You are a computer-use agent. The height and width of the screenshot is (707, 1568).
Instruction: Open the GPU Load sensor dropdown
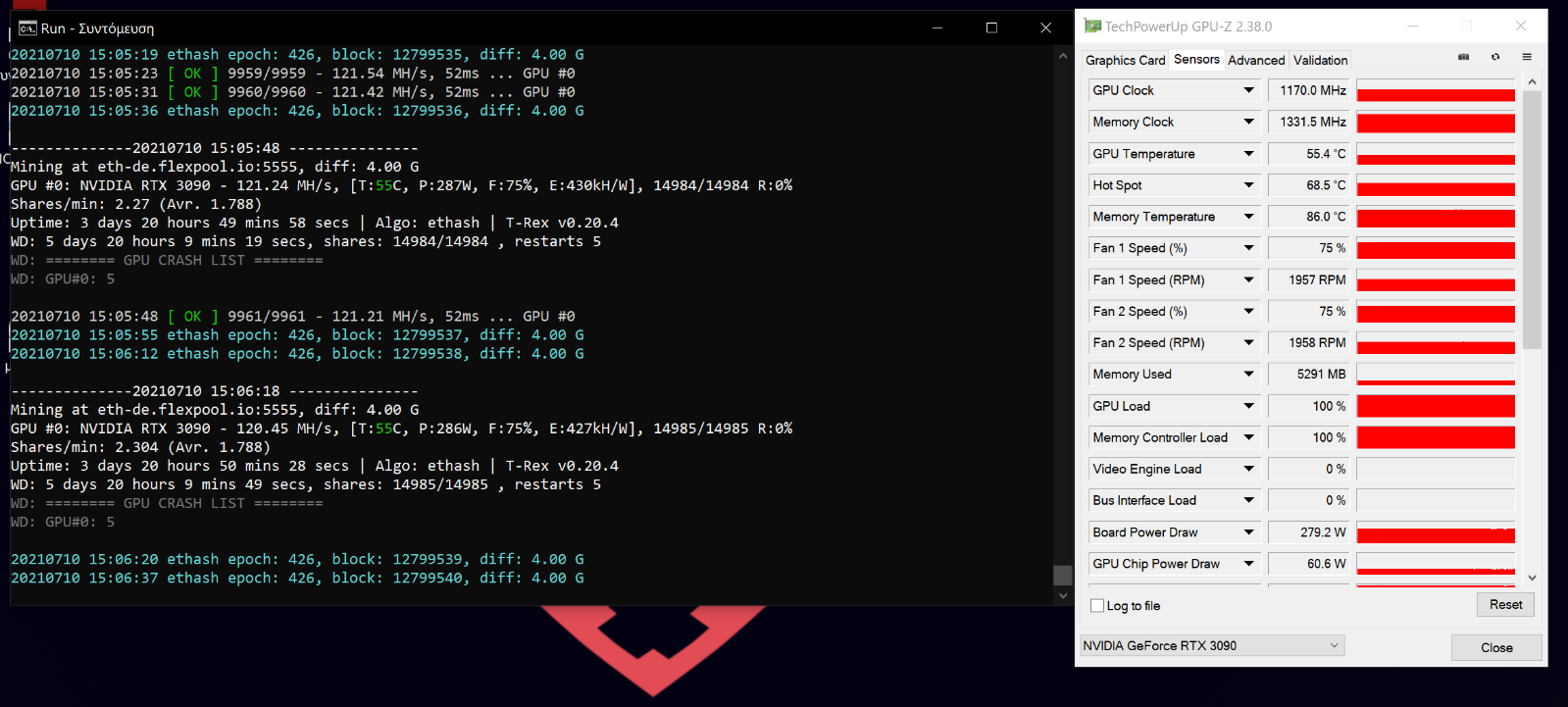coord(1248,406)
